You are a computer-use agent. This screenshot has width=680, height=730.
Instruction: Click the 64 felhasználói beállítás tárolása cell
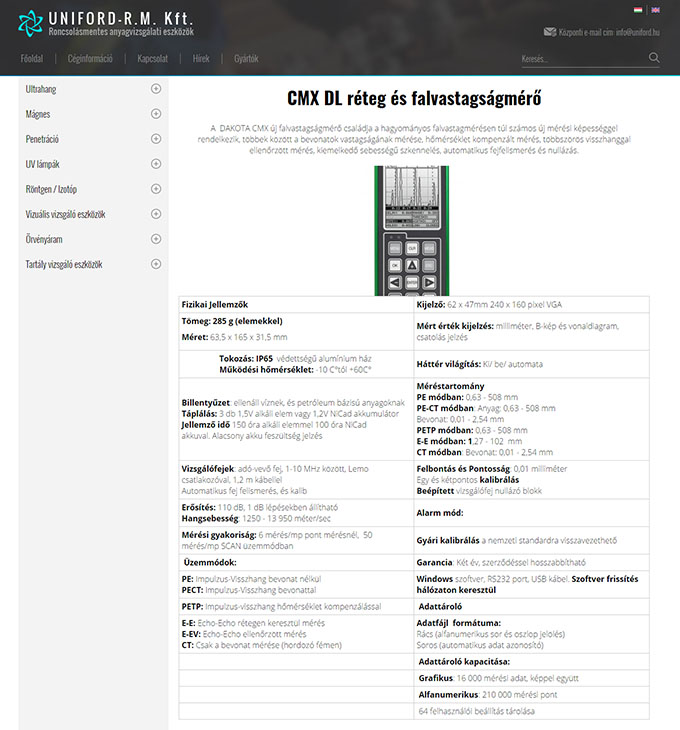[x=532, y=711]
